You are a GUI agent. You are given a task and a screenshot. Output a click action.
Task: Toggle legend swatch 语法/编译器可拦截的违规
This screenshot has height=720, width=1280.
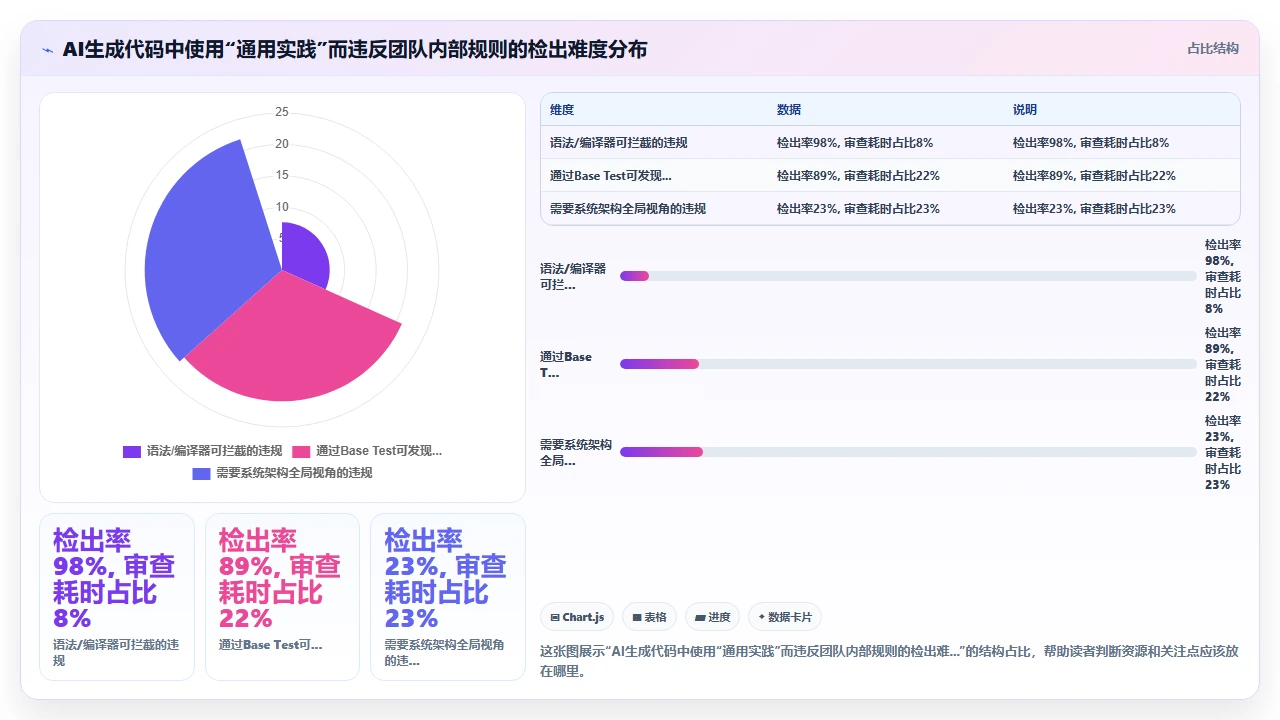(132, 451)
